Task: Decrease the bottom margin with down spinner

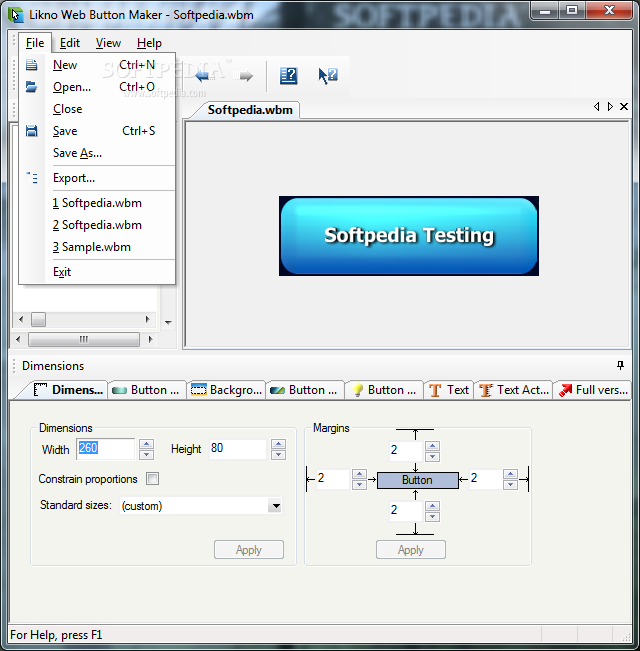Action: (432, 516)
